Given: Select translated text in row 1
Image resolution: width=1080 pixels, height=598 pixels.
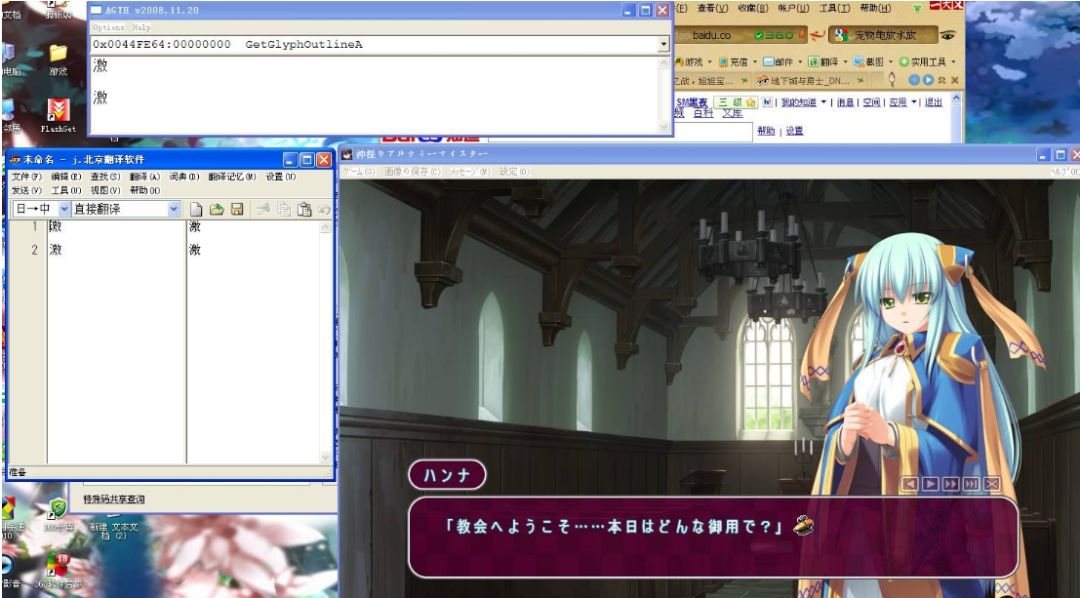Looking at the screenshot, I should [x=195, y=227].
